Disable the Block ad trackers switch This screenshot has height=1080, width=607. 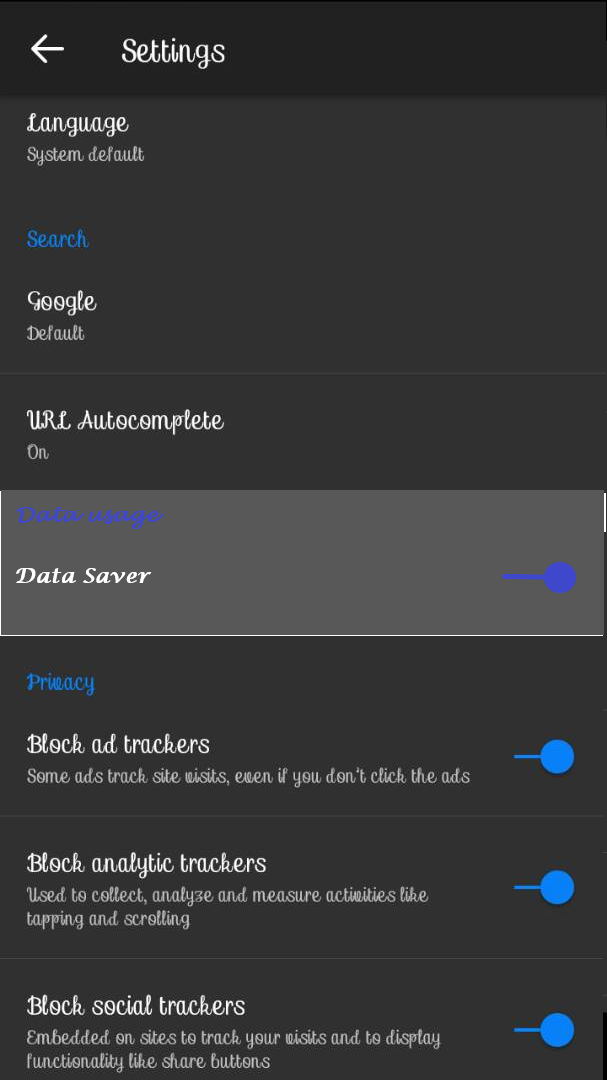click(546, 757)
